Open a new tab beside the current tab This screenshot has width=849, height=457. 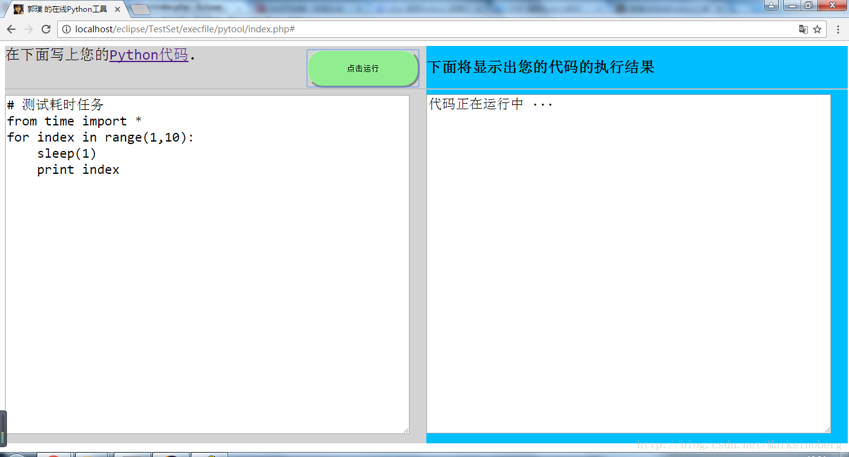pyautogui.click(x=141, y=9)
